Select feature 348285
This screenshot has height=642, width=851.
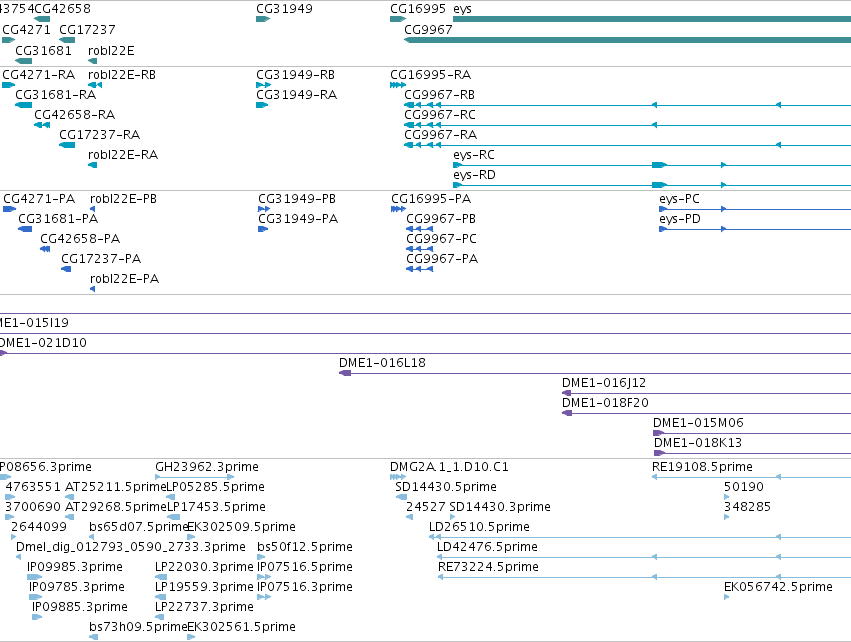[x=747, y=507]
